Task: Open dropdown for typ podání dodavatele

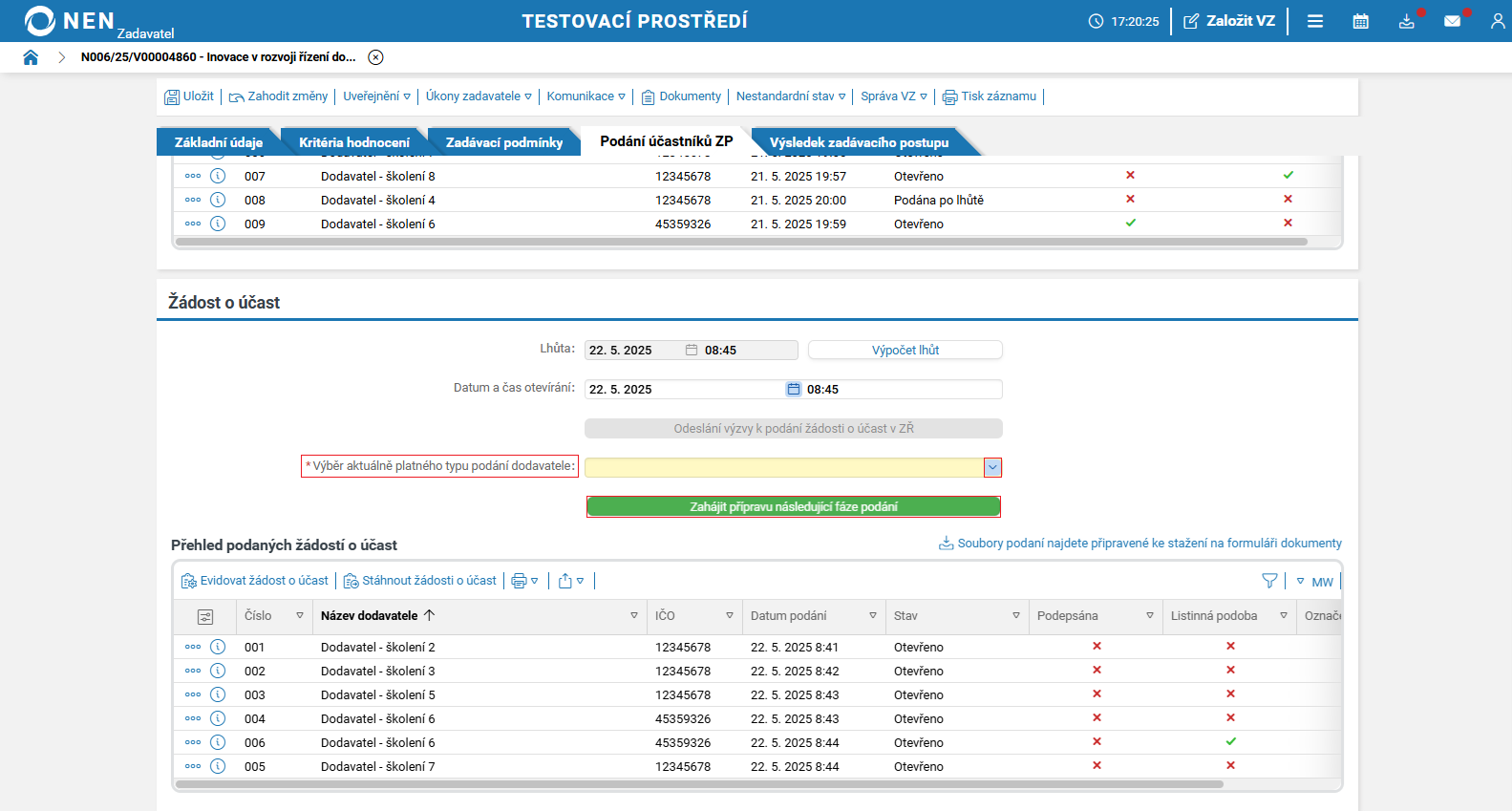Action: (992, 468)
